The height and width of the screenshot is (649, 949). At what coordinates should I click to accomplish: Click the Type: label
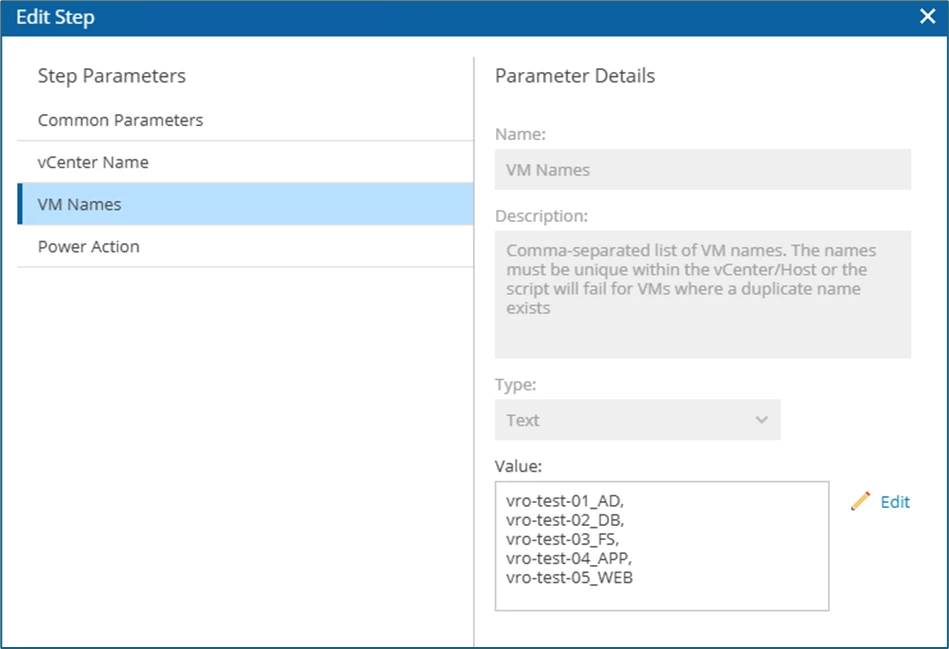517,385
